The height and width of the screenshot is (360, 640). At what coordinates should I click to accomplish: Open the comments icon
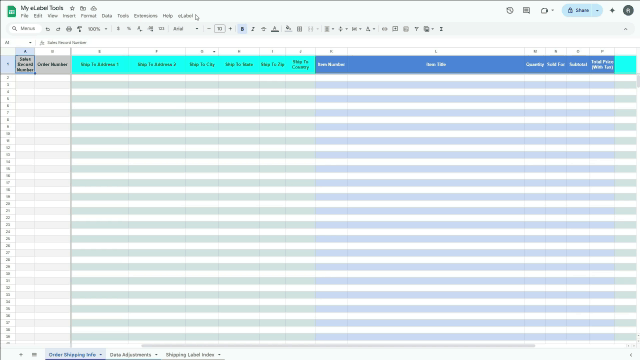527,11
